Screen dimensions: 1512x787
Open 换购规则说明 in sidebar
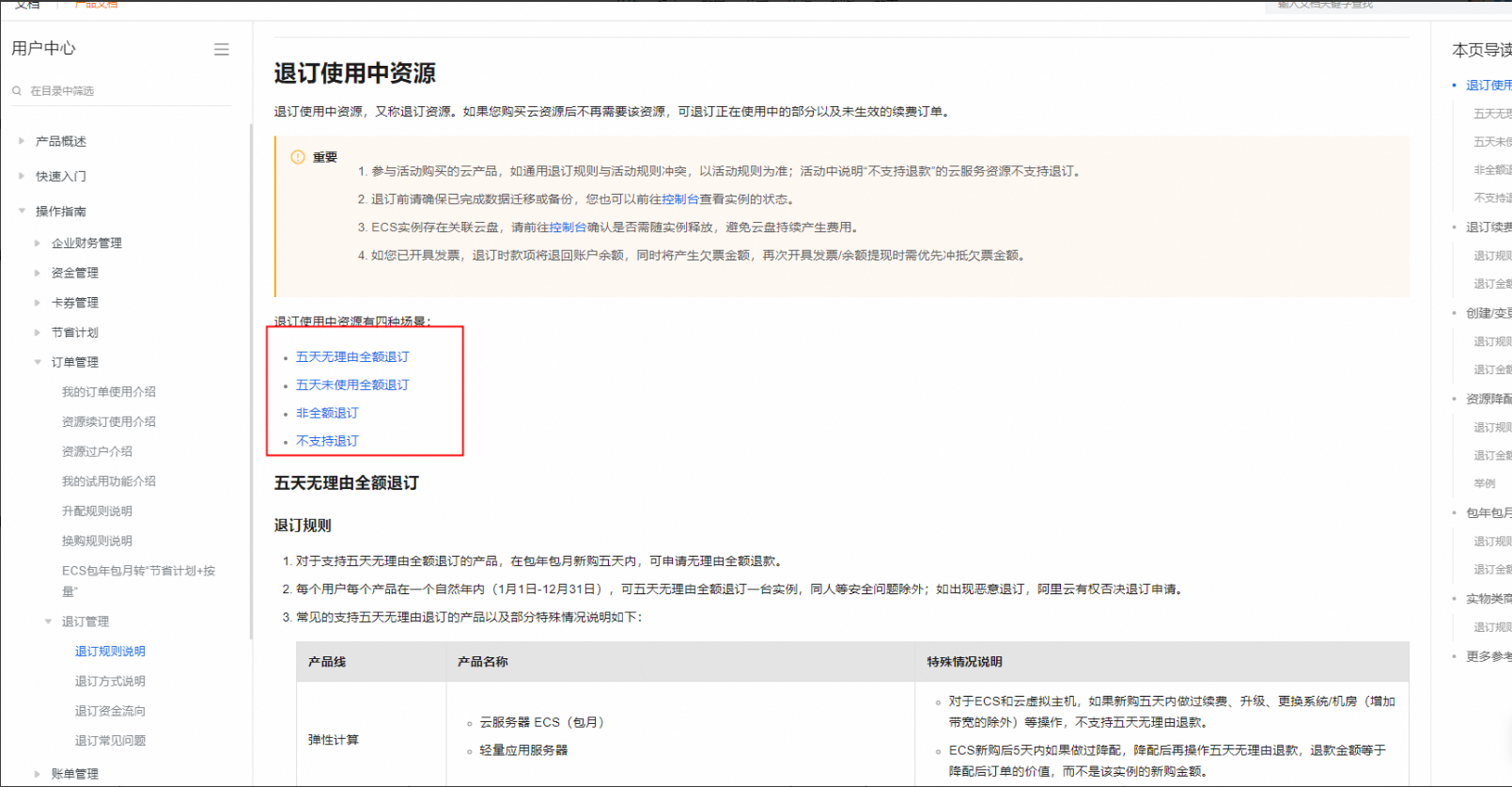(x=97, y=542)
